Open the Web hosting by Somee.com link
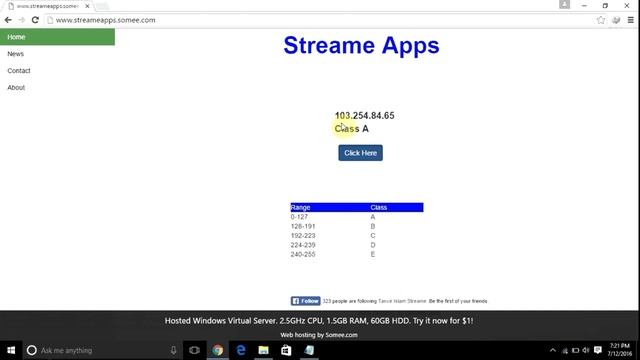 pyautogui.click(x=319, y=335)
